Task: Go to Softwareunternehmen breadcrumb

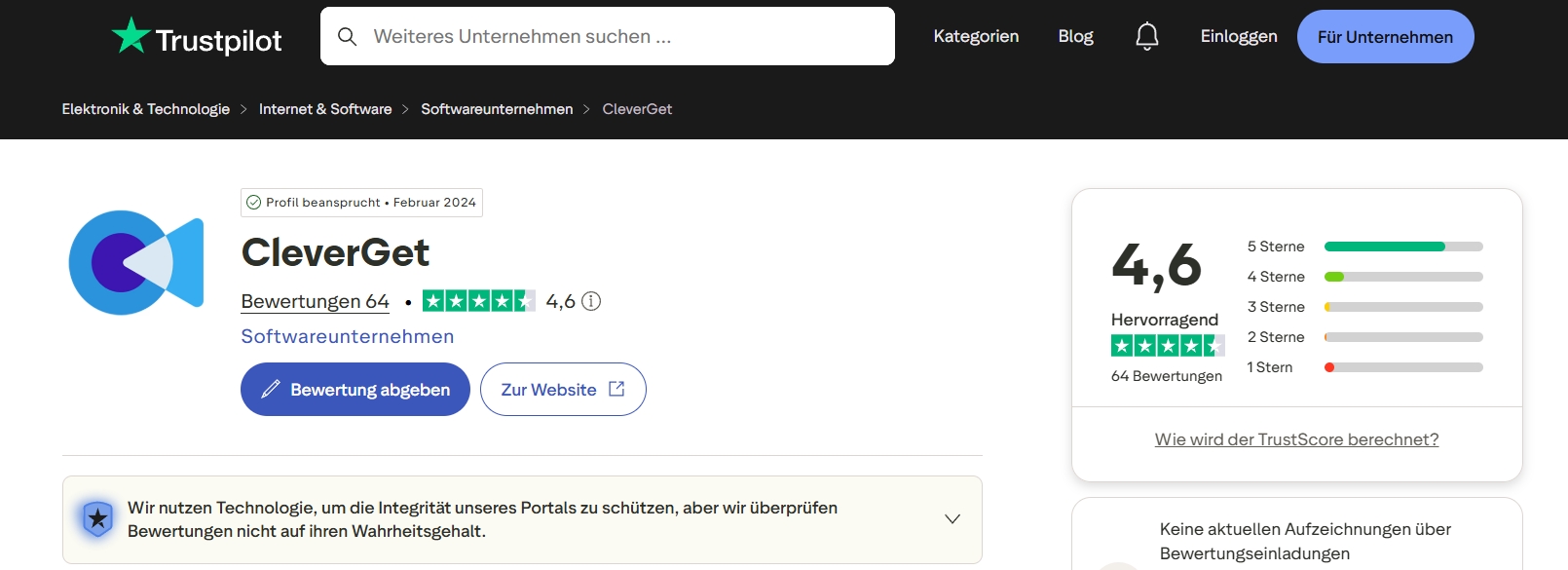Action: [x=497, y=109]
